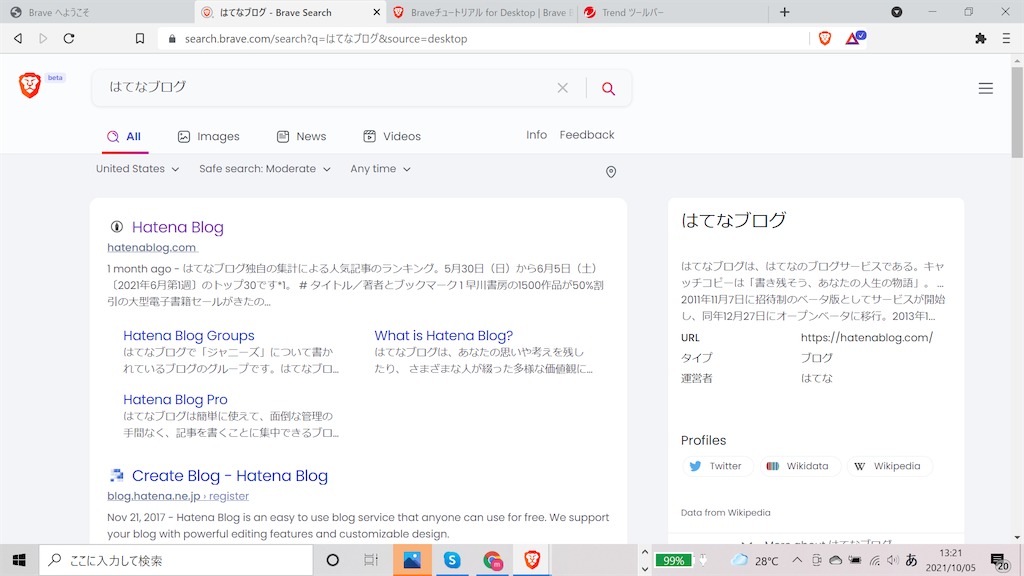Switch to the Images tab
This screenshot has width=1024, height=576.
pos(209,136)
